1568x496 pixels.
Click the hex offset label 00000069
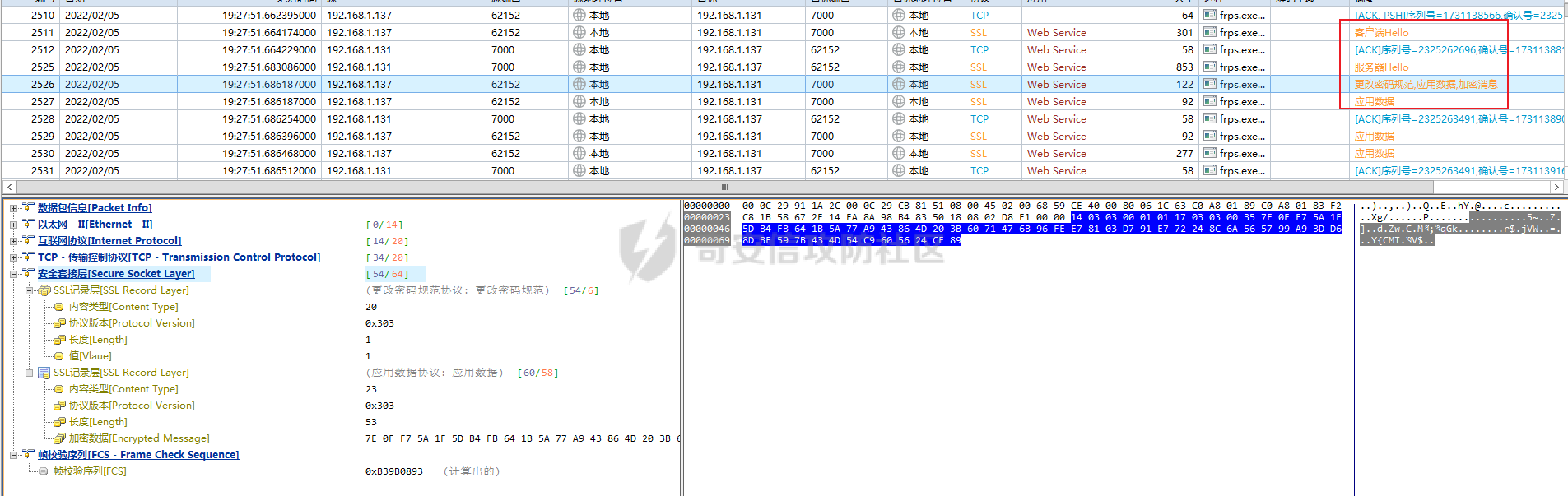pyautogui.click(x=707, y=240)
